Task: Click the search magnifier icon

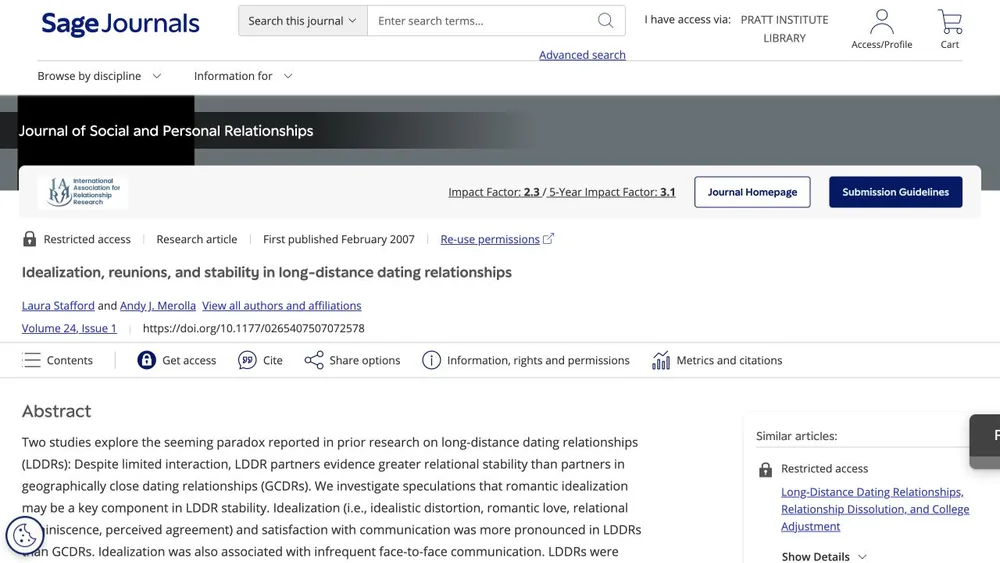Action: (605, 20)
